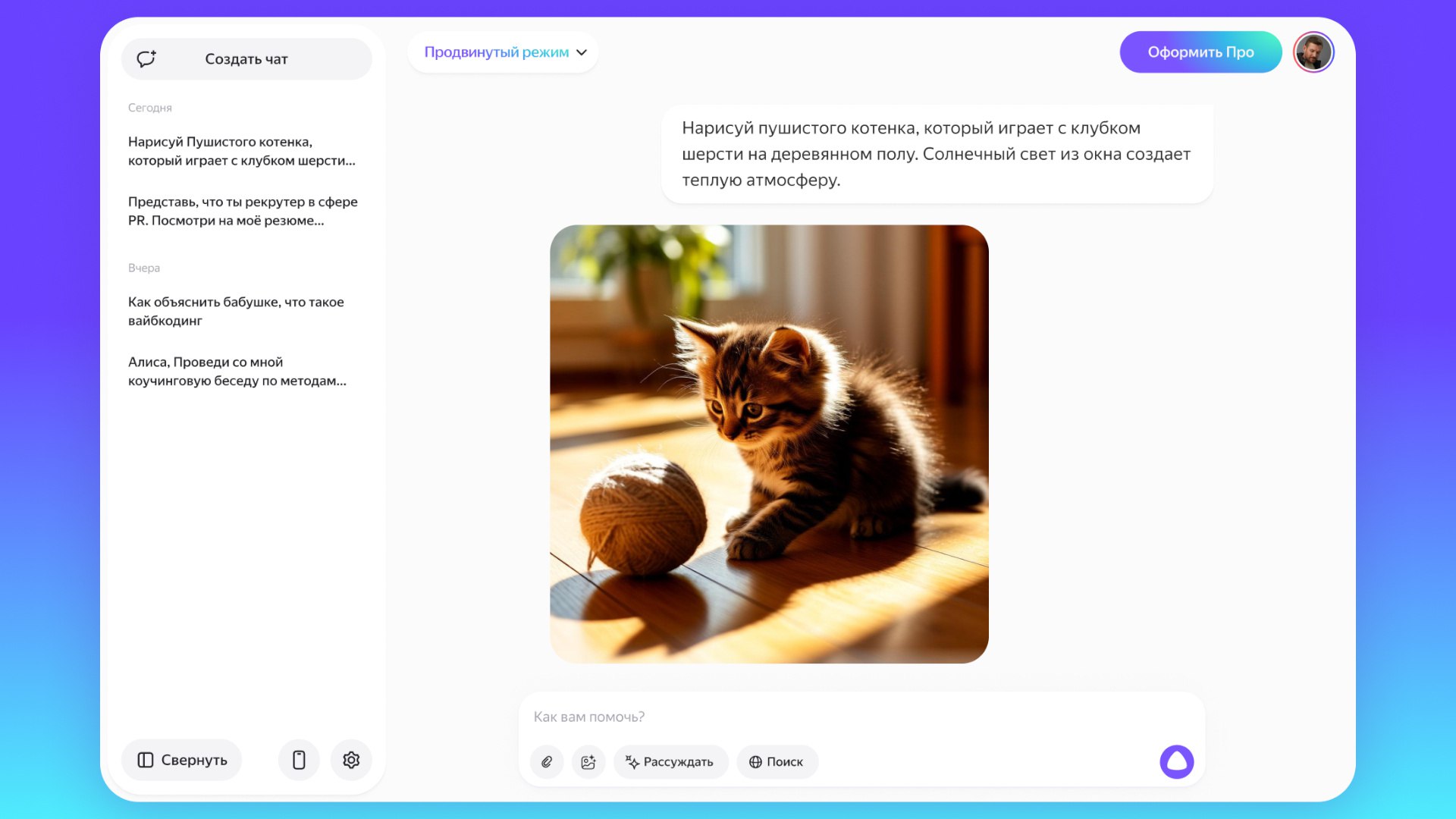Toggle the Поиск web search mode

click(777, 762)
